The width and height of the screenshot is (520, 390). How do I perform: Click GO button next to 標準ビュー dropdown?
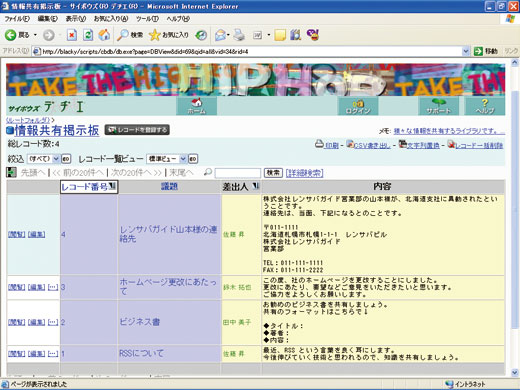[x=193, y=159]
